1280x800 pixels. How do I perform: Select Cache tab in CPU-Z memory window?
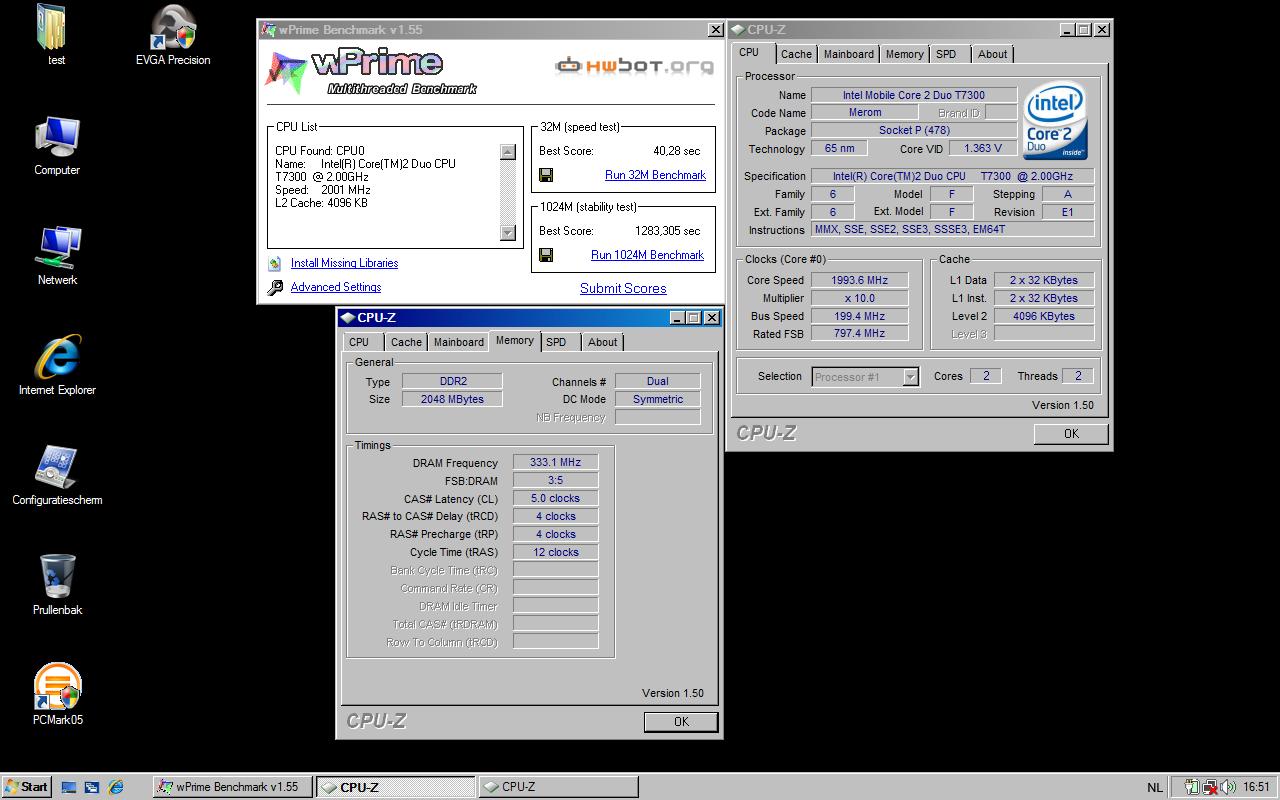[x=406, y=342]
